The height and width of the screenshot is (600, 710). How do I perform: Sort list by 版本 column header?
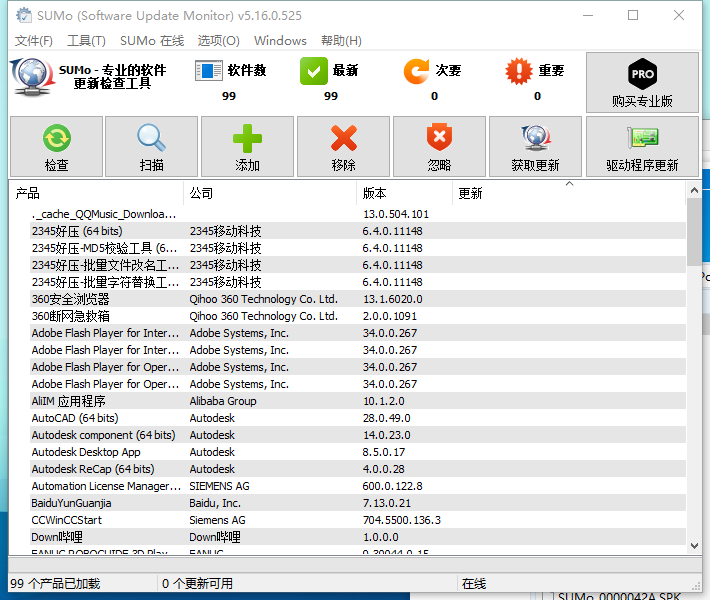tap(404, 193)
